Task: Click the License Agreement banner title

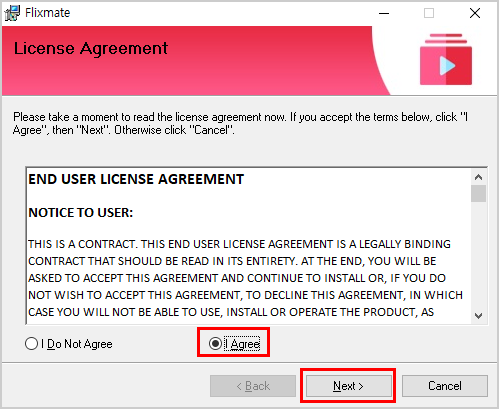Action: pyautogui.click(x=91, y=48)
